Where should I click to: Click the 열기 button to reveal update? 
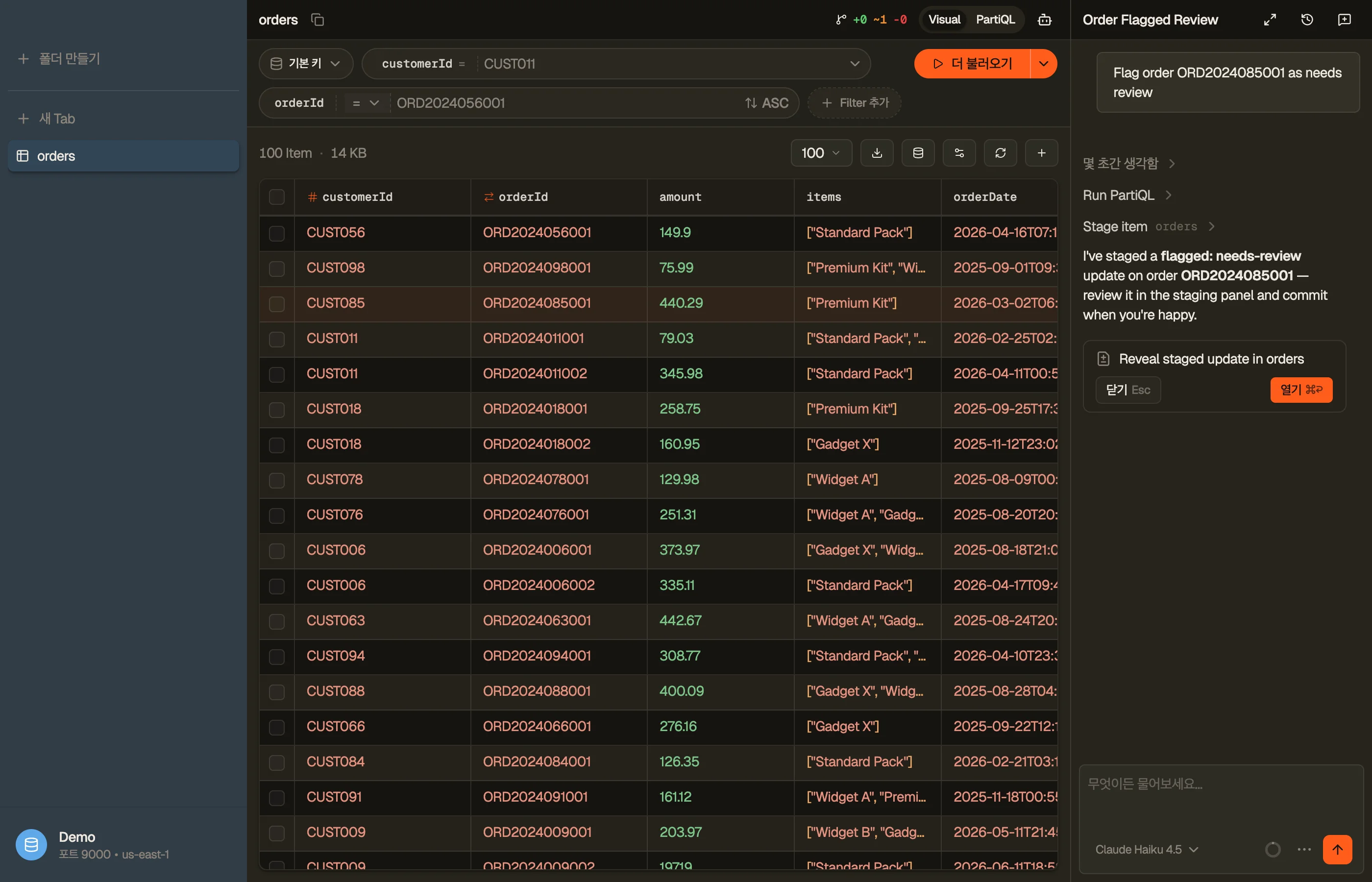point(1300,390)
